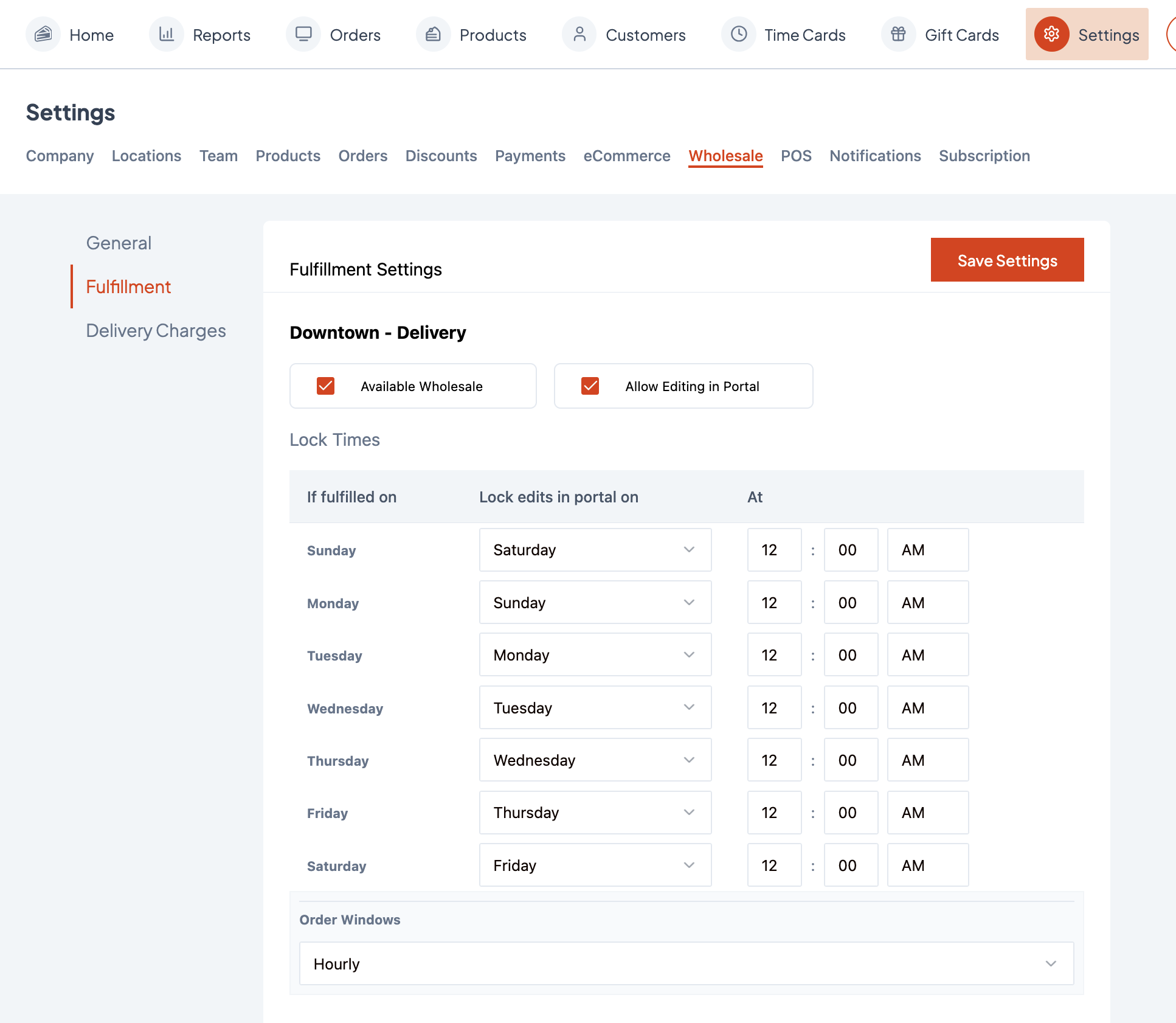Click the AM field in the Saturday row
The image size is (1176, 1023).
click(x=927, y=865)
